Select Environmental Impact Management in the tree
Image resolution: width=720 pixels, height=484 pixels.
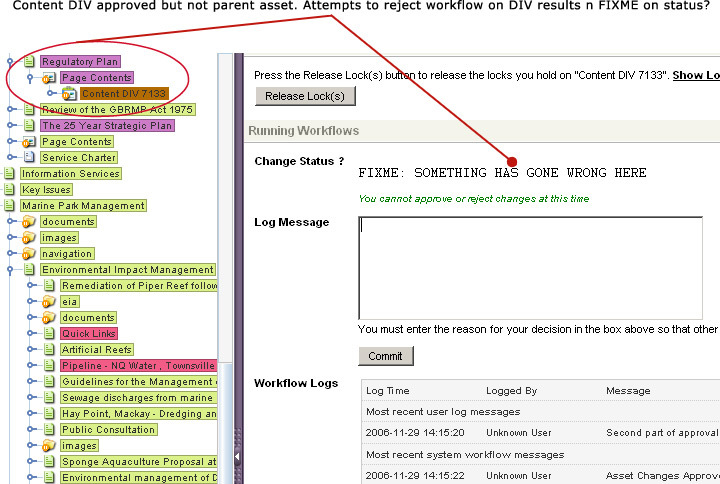[128, 270]
